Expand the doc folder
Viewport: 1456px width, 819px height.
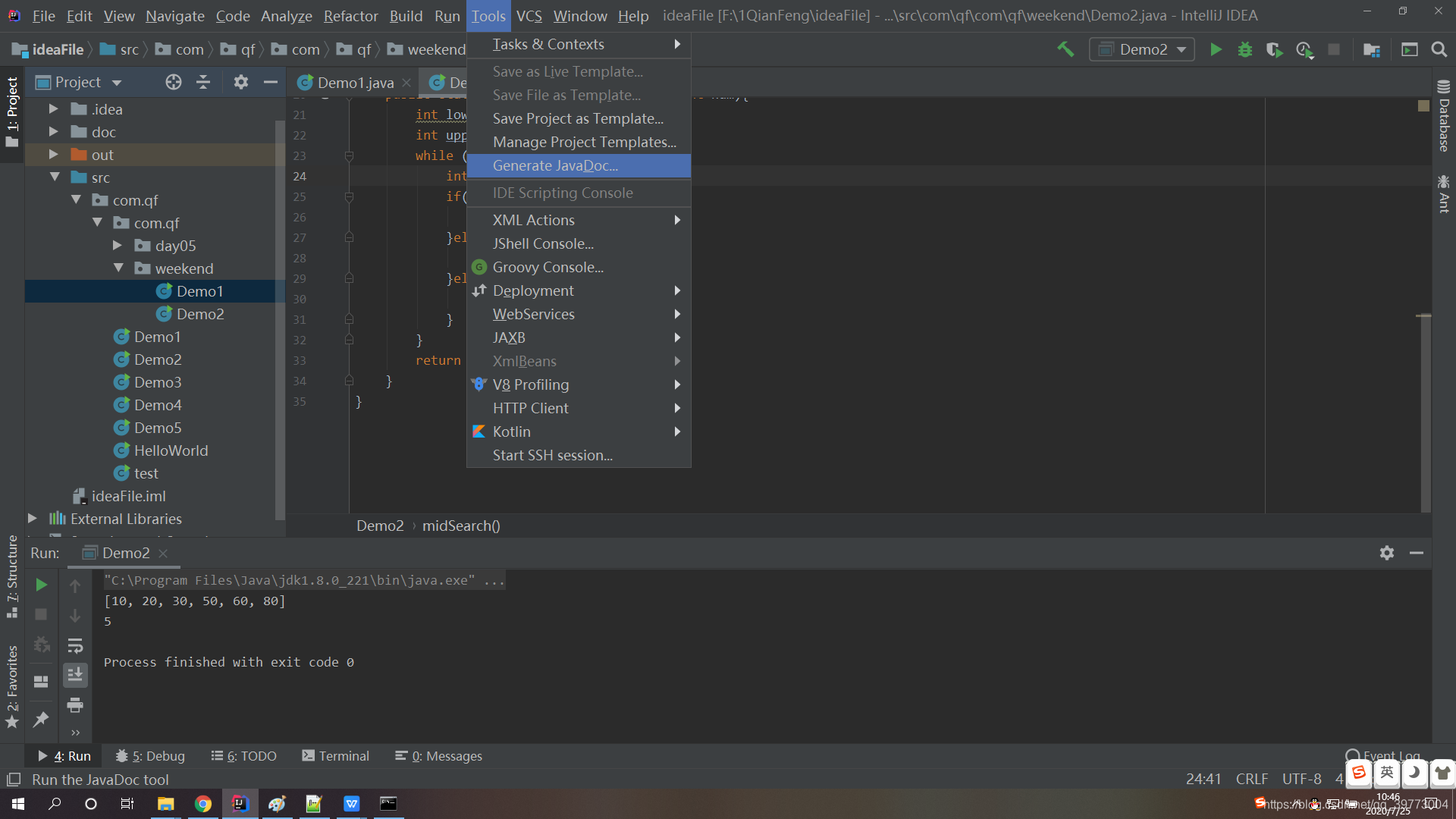(x=53, y=132)
